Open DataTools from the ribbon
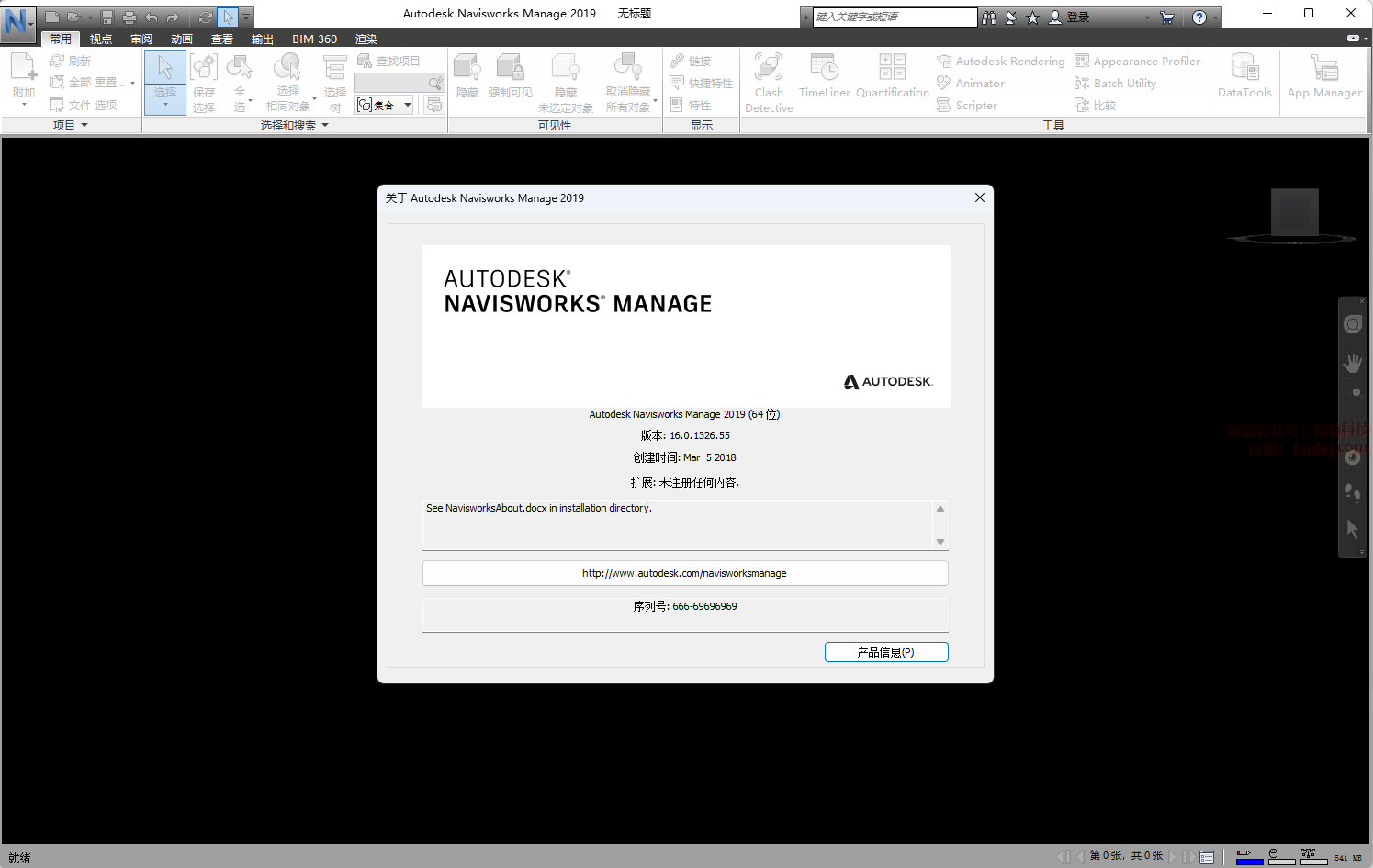 [x=1244, y=69]
